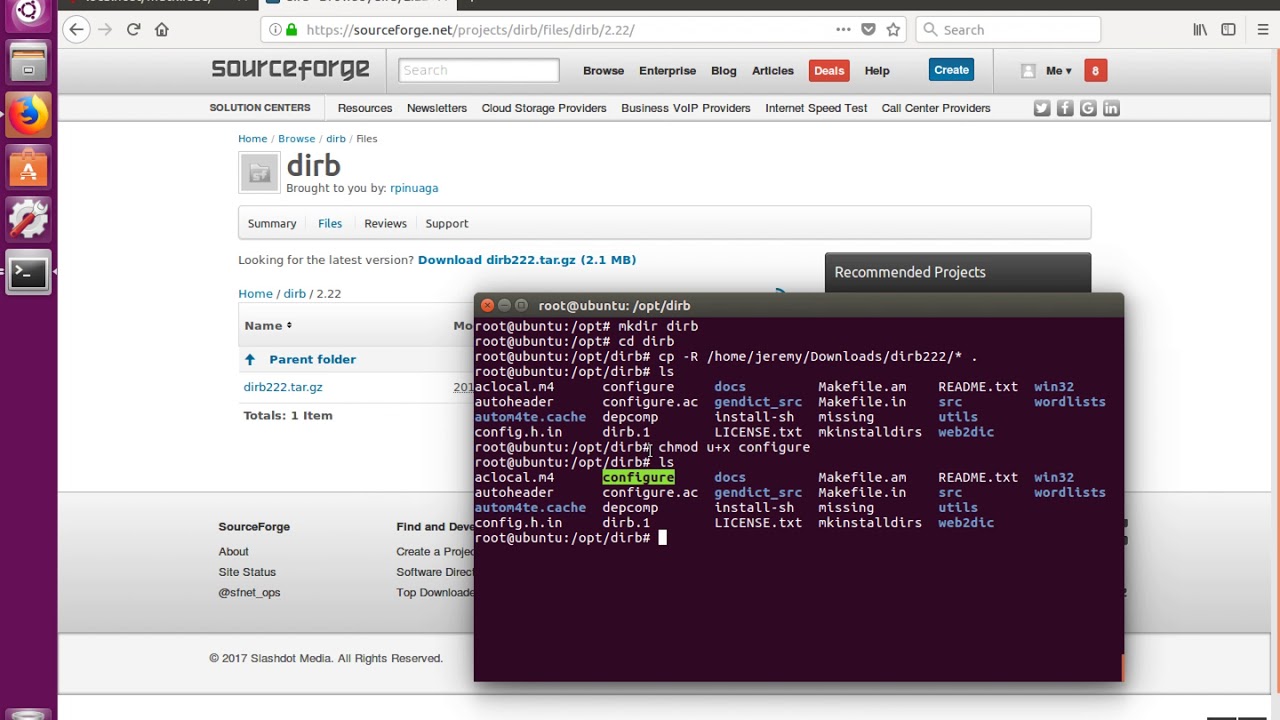Screen dimensions: 1280x720
Task: Open the Me account dropdown
Action: click(1059, 71)
